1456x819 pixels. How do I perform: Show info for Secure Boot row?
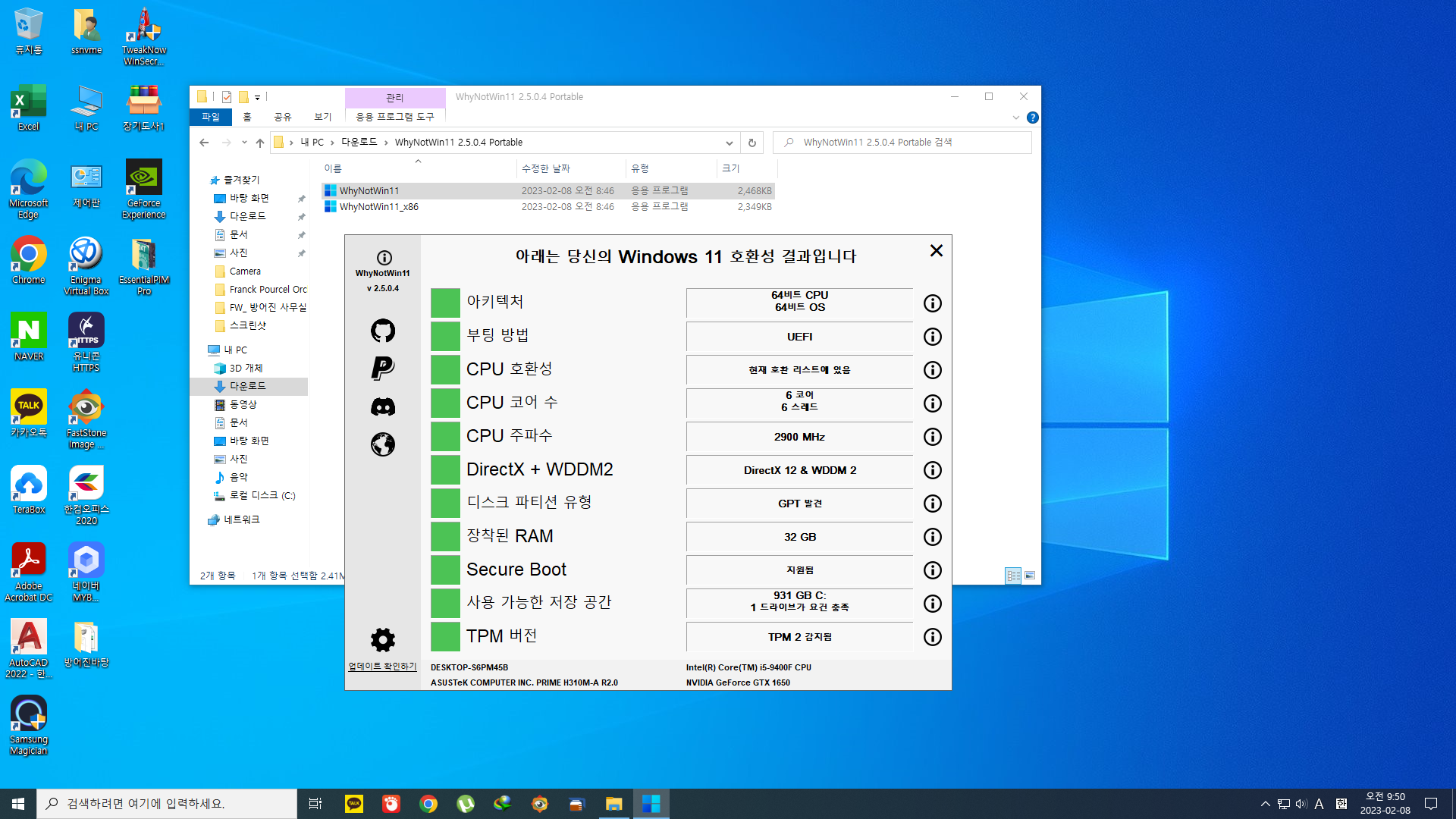point(933,570)
